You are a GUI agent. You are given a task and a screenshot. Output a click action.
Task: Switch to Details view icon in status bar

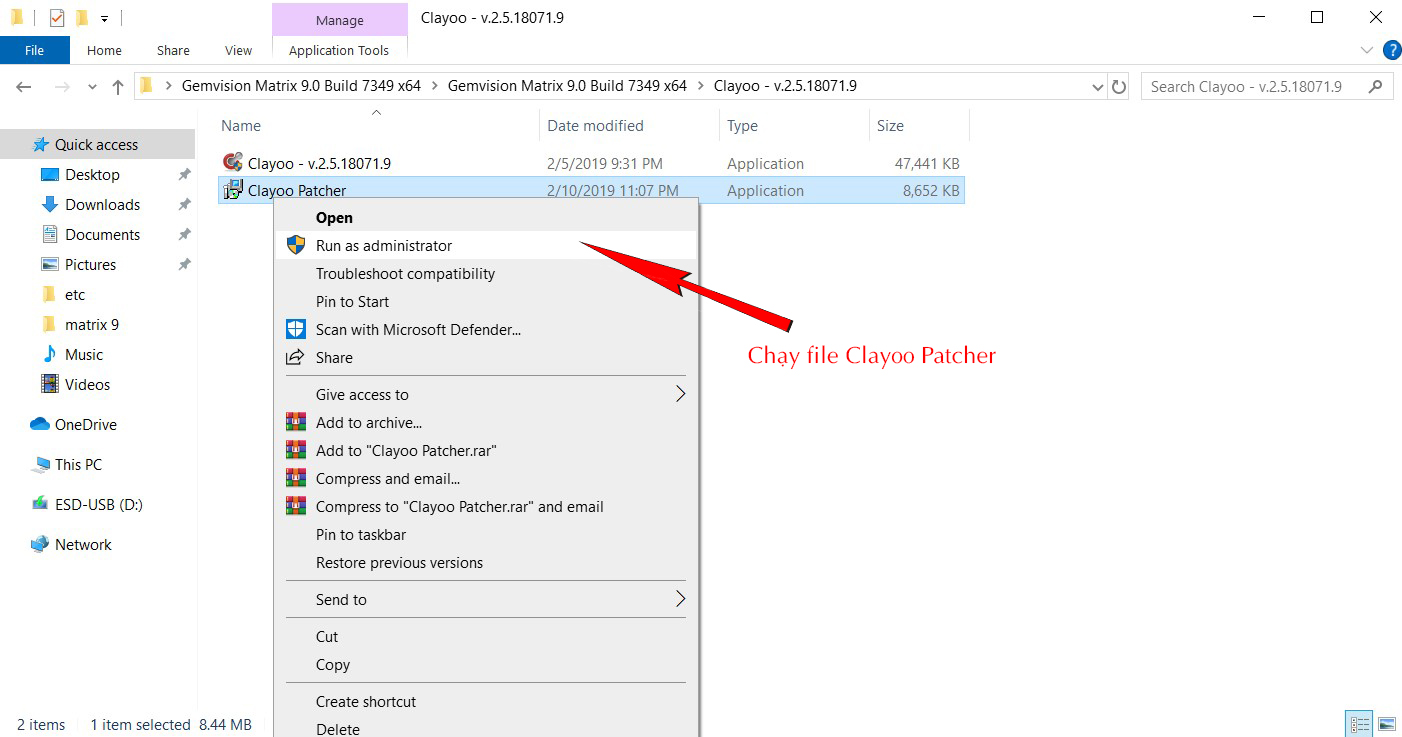pyautogui.click(x=1359, y=724)
